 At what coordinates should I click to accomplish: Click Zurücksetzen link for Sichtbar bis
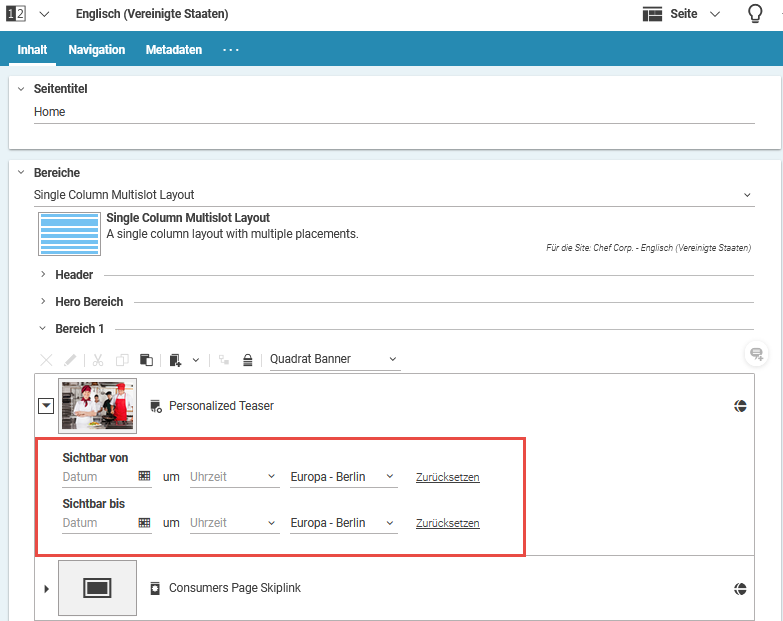point(447,523)
